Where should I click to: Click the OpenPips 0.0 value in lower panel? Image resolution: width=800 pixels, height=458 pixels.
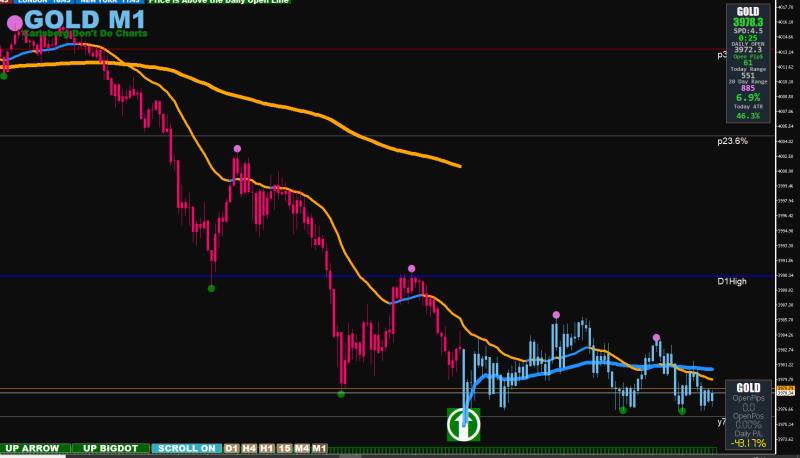pos(748,407)
